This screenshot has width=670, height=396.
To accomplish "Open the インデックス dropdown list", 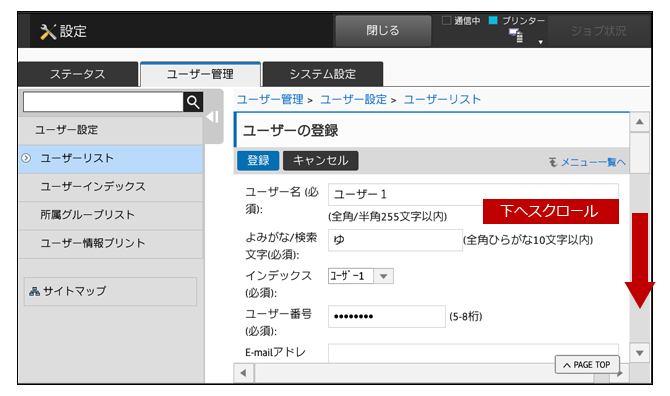I will point(383,276).
